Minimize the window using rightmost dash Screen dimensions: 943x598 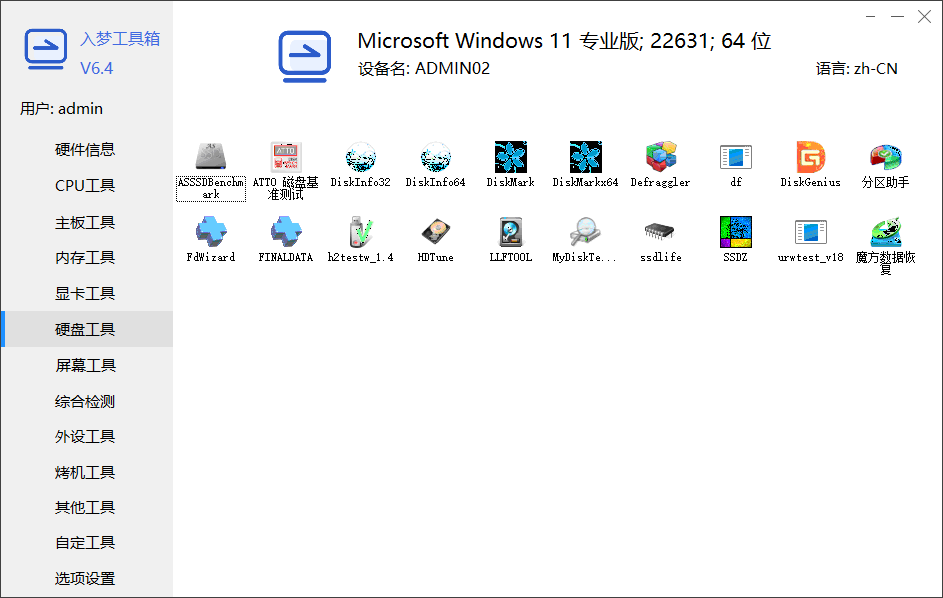click(897, 16)
